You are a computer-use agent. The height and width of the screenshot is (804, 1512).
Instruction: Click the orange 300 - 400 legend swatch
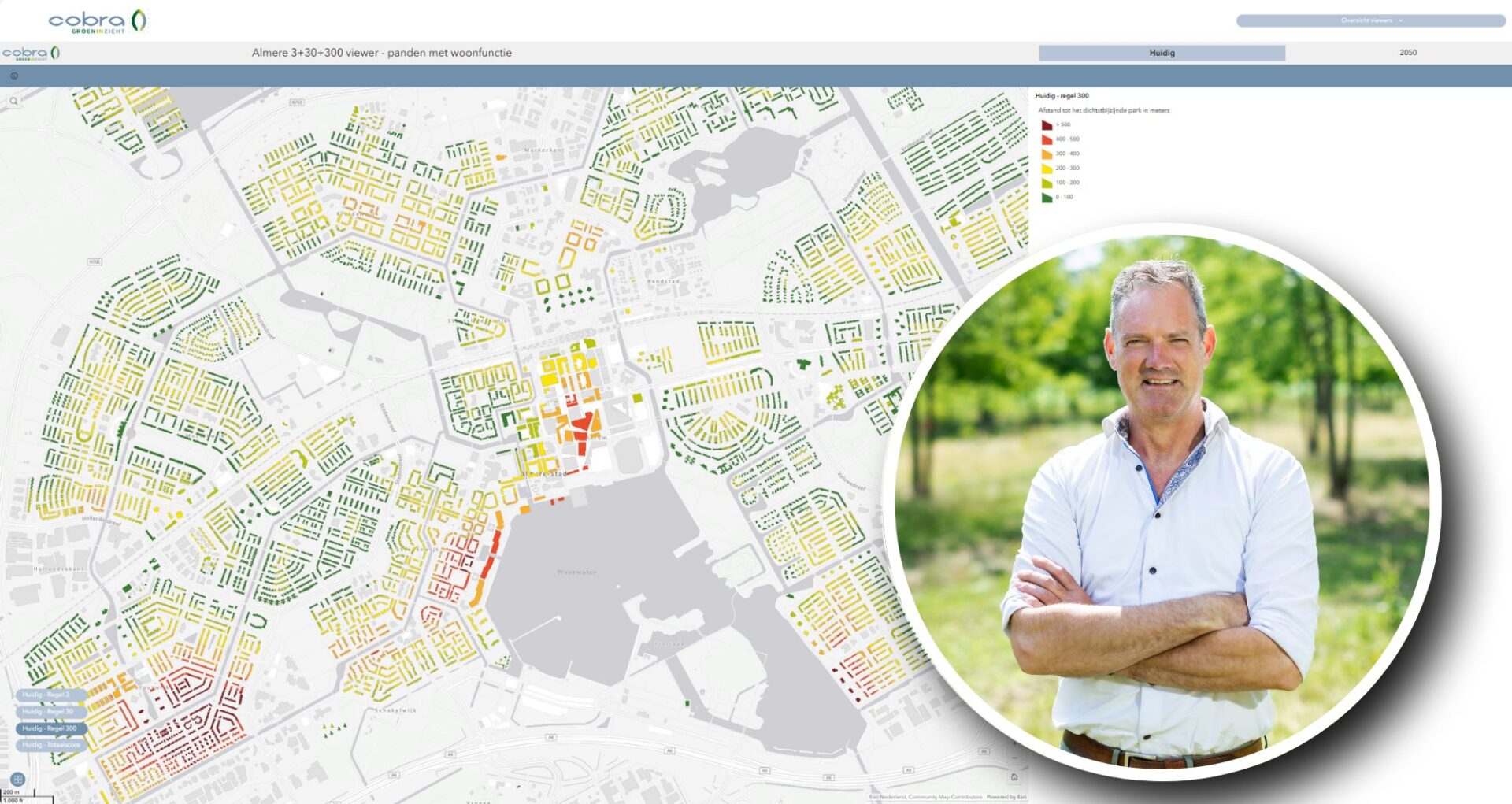(x=1047, y=154)
